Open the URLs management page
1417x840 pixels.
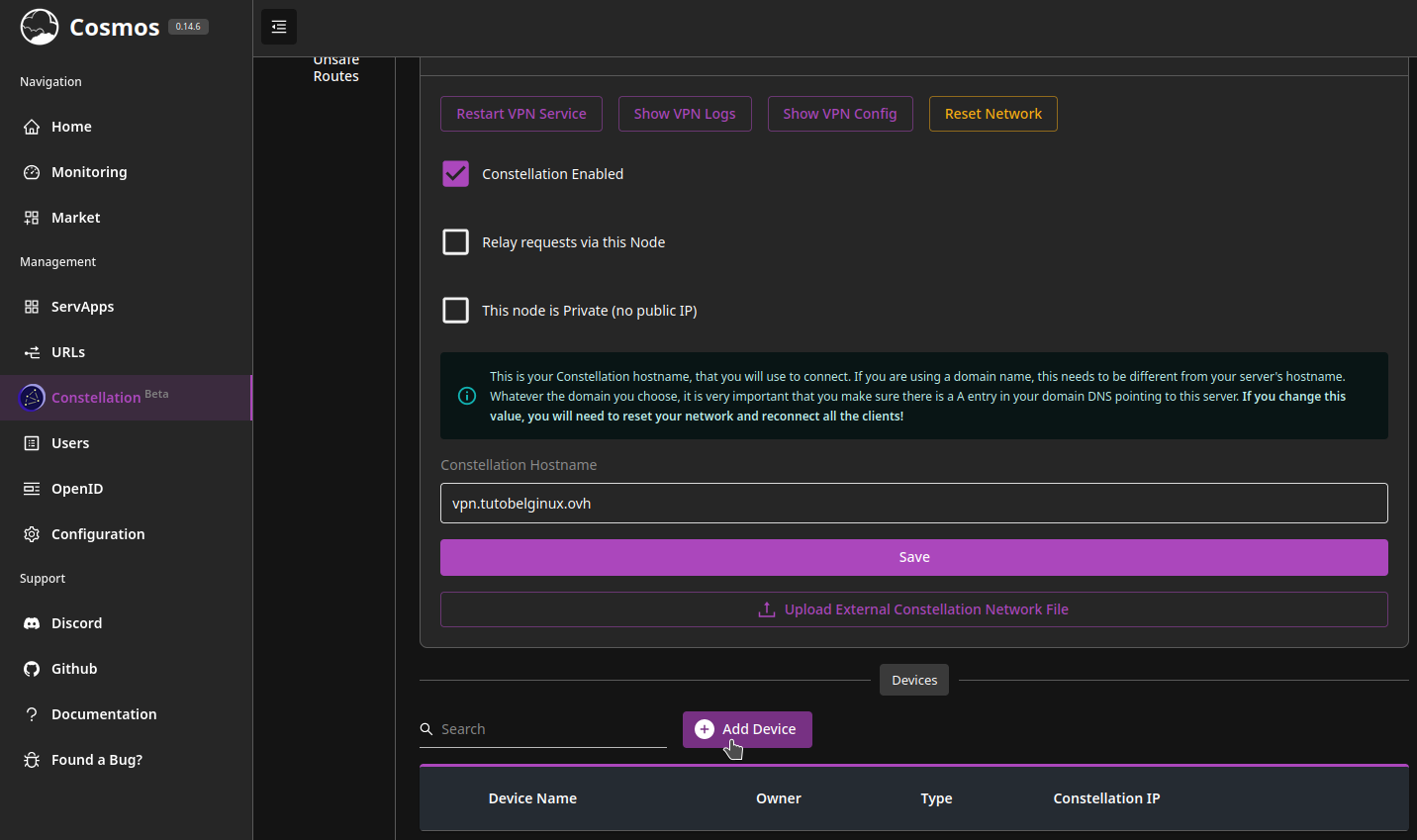pyautogui.click(x=126, y=352)
